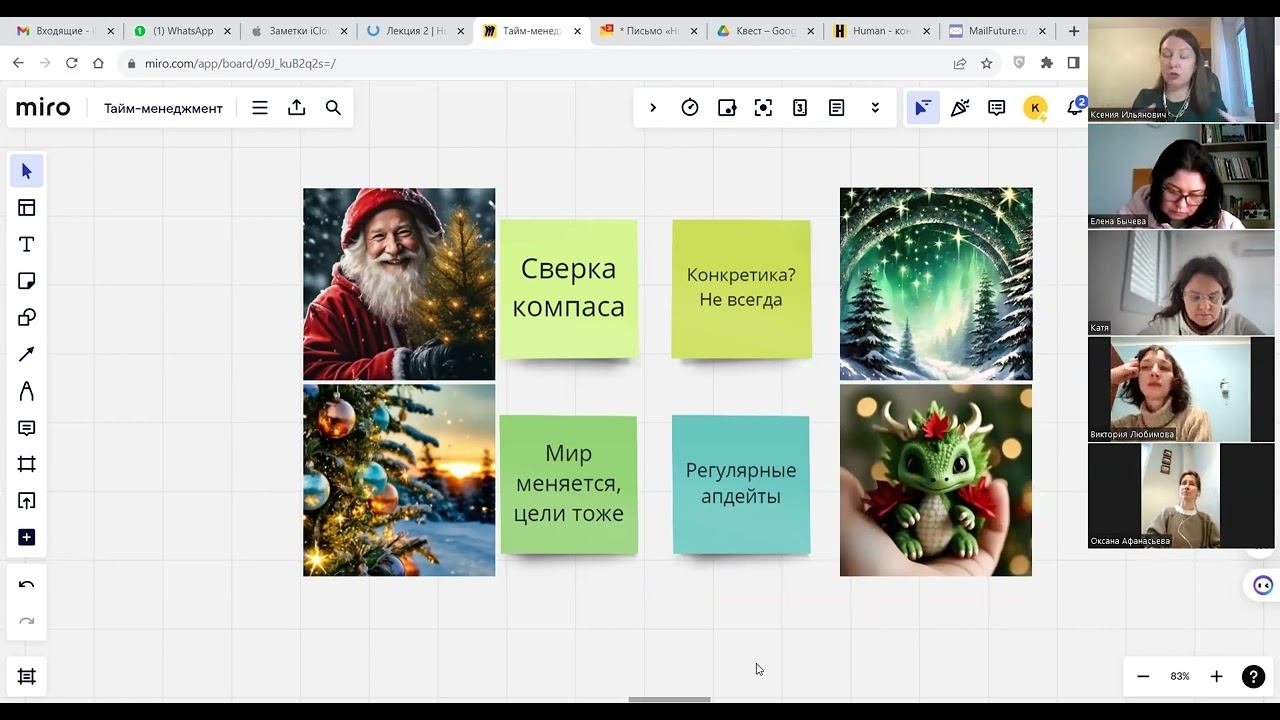Go to the browser home page
1280x720 pixels.
(98, 63)
